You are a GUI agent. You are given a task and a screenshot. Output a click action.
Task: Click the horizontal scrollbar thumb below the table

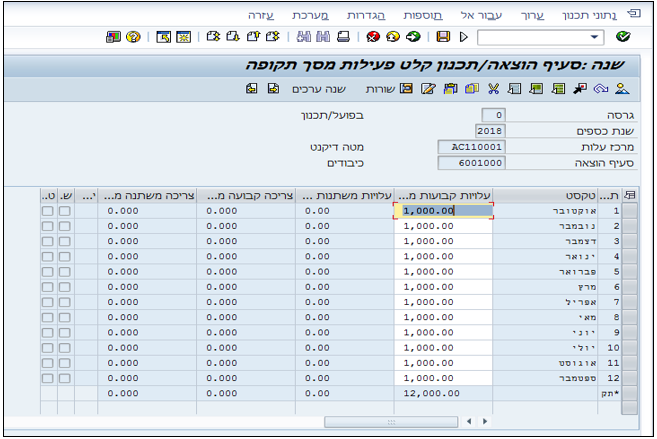click(391, 422)
